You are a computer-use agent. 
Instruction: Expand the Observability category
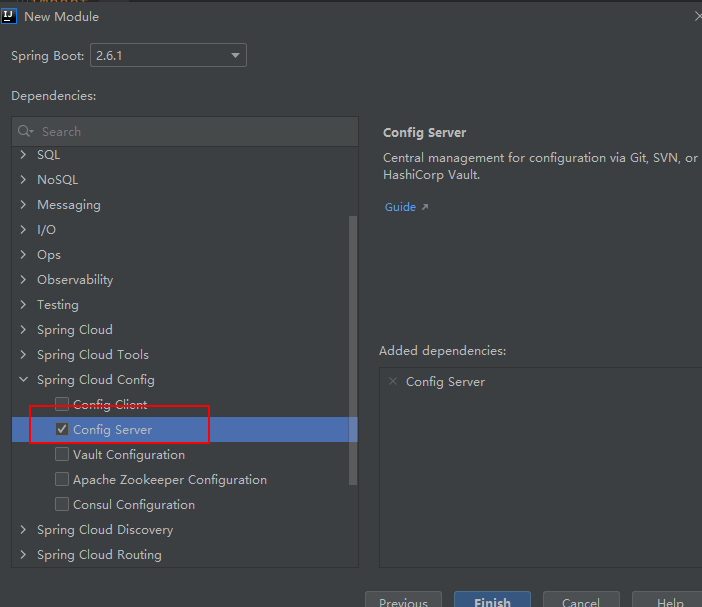[x=23, y=280]
